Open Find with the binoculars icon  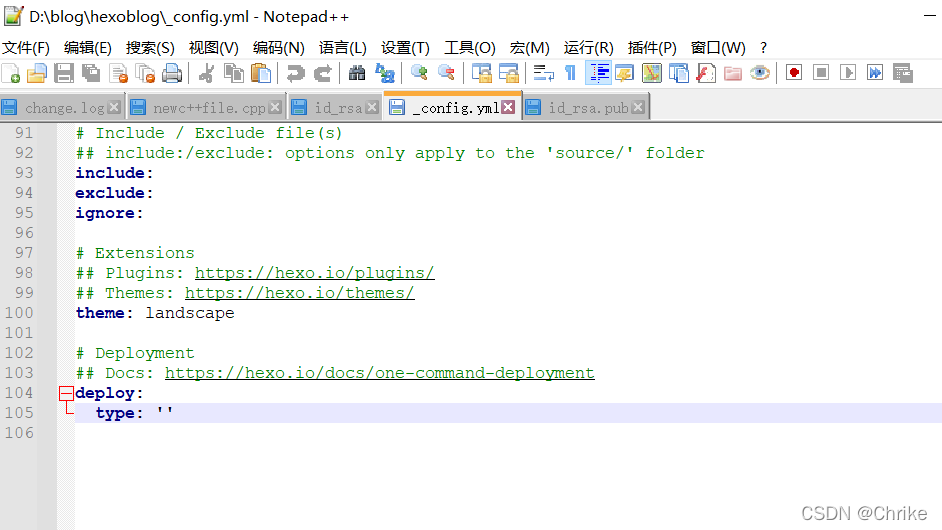point(357,73)
